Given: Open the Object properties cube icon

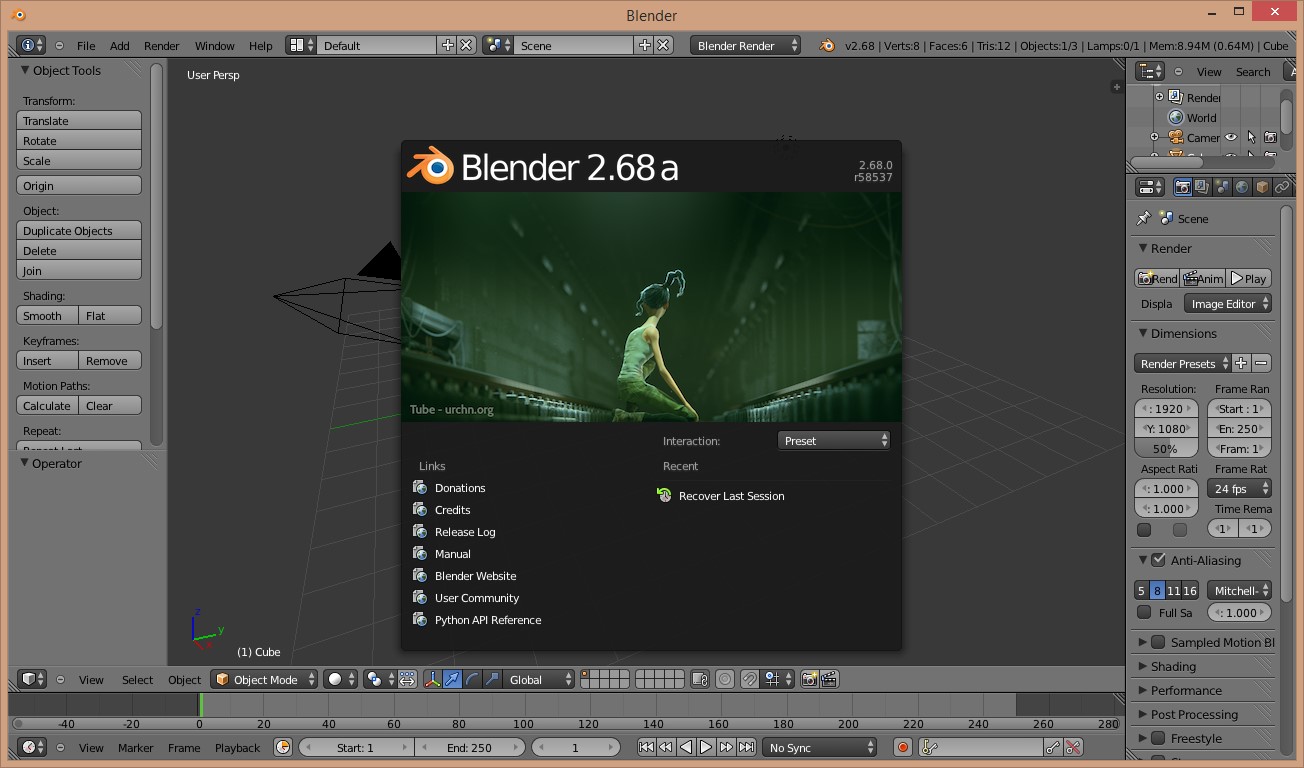Looking at the screenshot, I should pos(1262,187).
